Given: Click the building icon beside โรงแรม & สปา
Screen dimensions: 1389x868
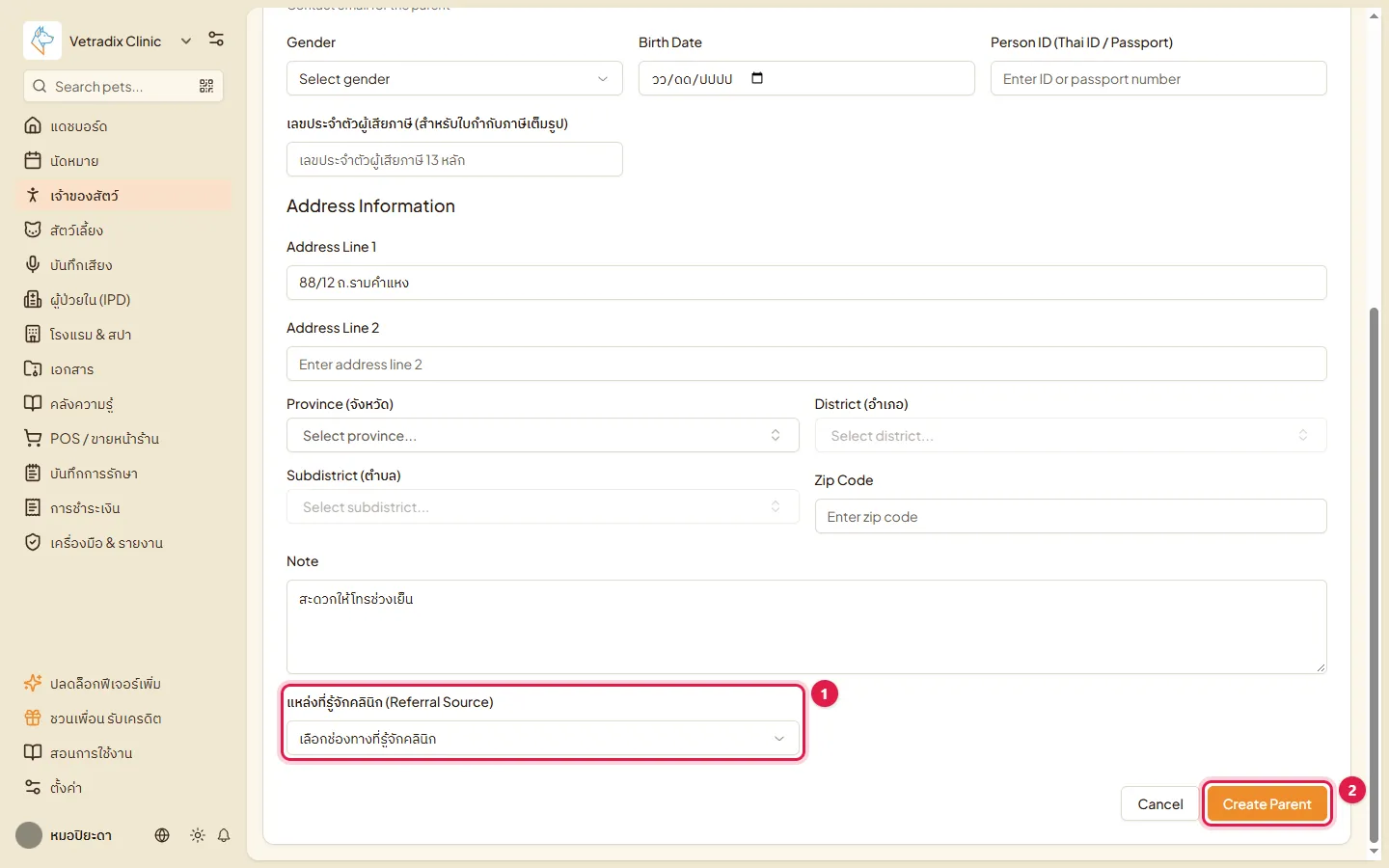Looking at the screenshot, I should [x=33, y=334].
